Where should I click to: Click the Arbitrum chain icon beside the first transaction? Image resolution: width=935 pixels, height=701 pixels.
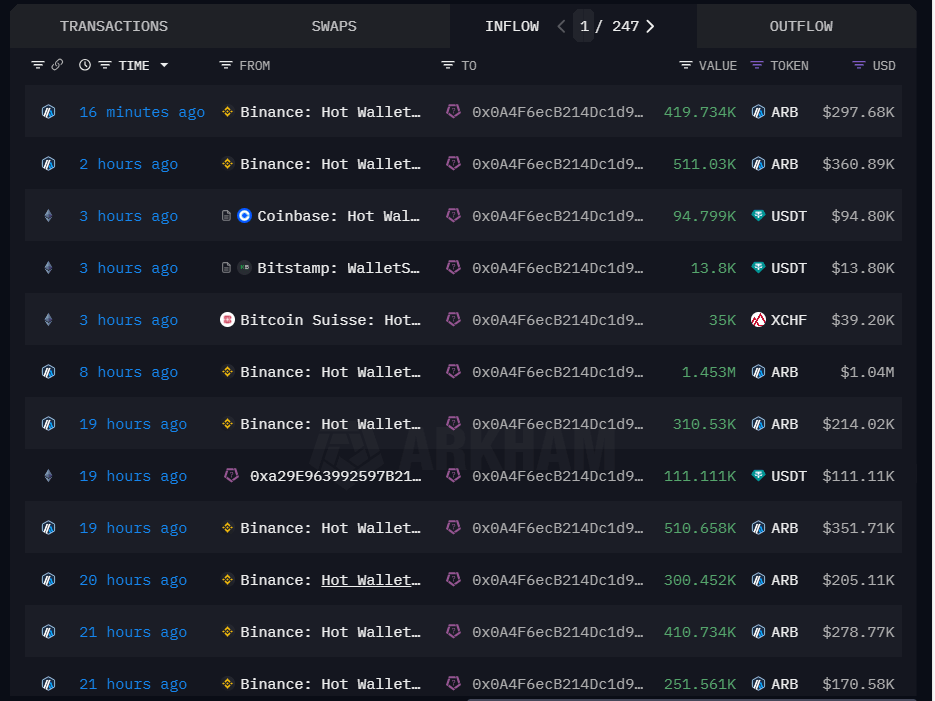[x=48, y=112]
